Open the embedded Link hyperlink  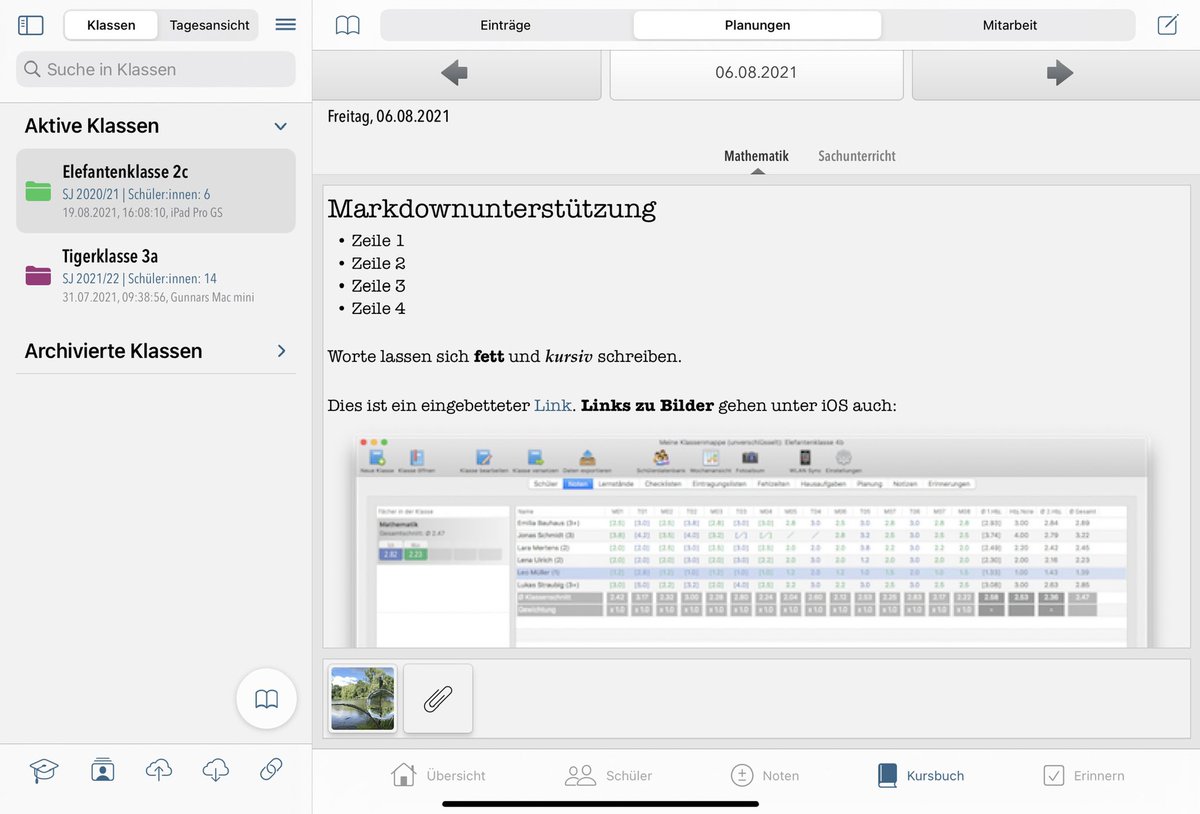coord(551,405)
